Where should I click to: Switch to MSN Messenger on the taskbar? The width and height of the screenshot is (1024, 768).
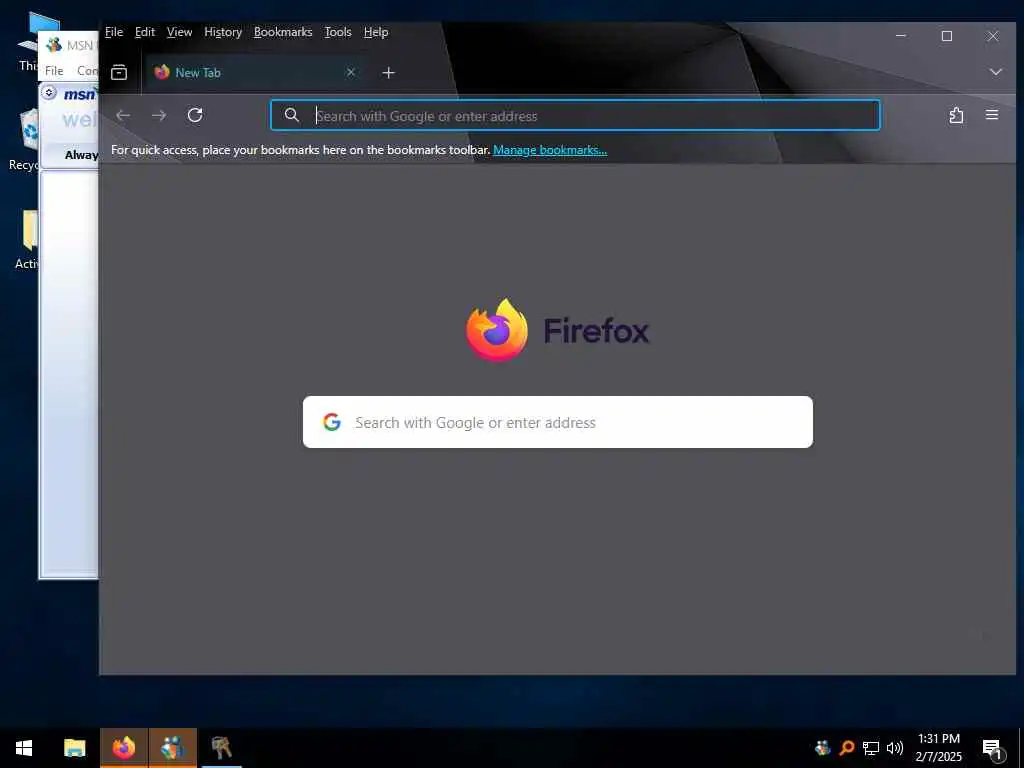[173, 748]
